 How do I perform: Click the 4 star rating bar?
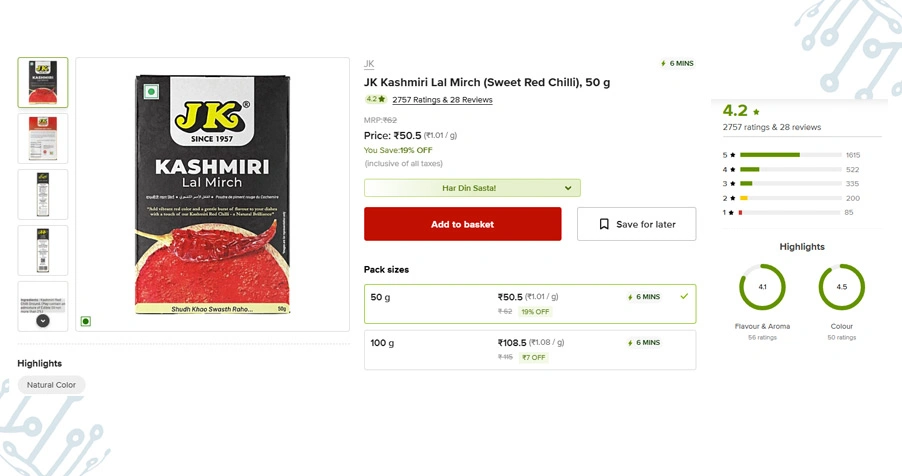(x=789, y=170)
